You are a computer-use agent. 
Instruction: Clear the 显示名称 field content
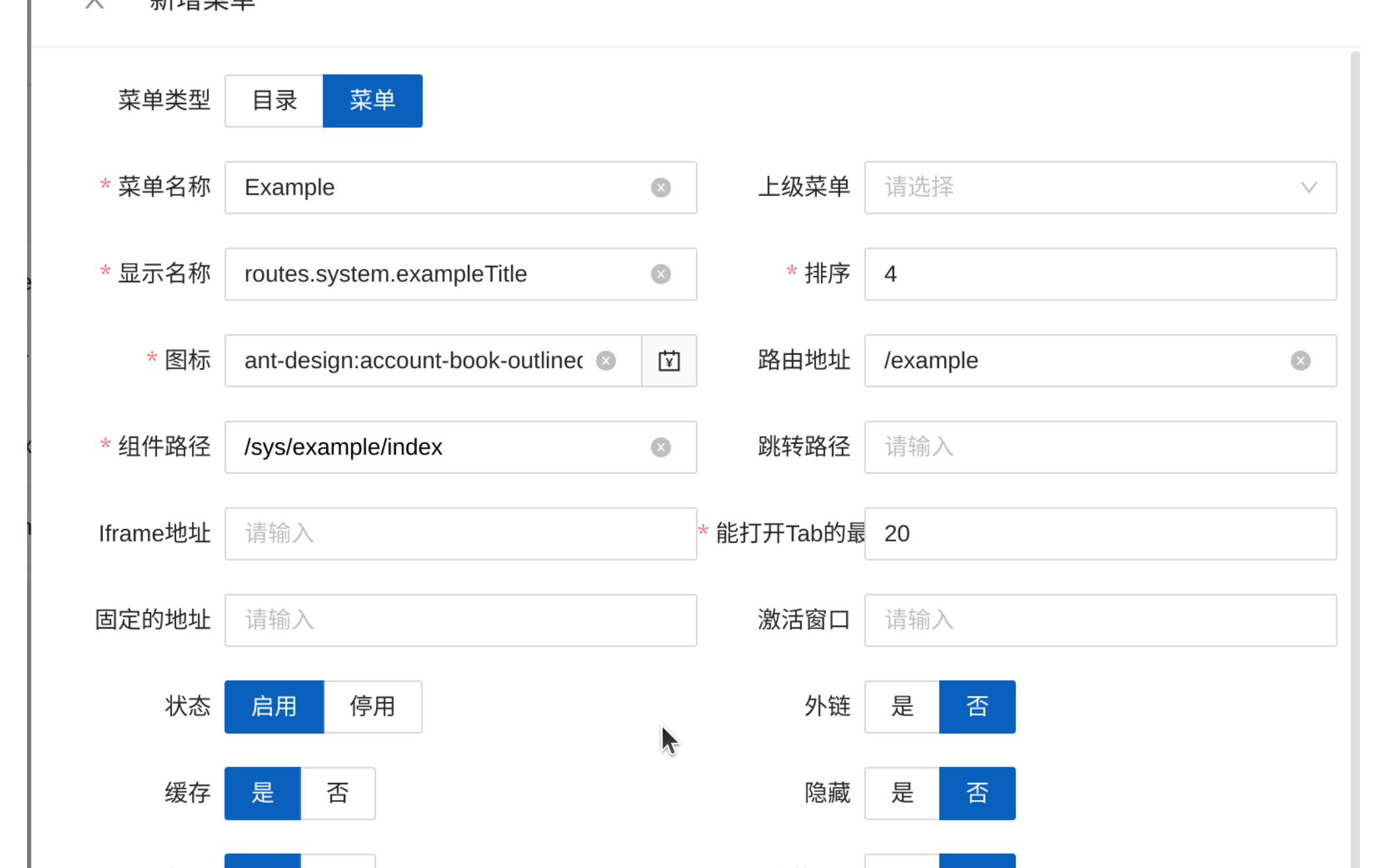[660, 274]
